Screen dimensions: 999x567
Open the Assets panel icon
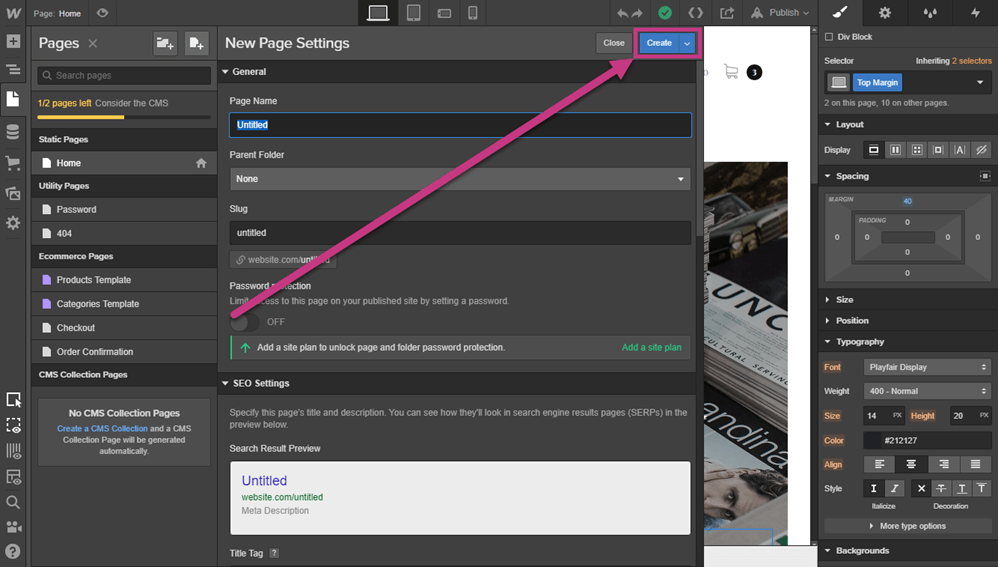coord(13,193)
